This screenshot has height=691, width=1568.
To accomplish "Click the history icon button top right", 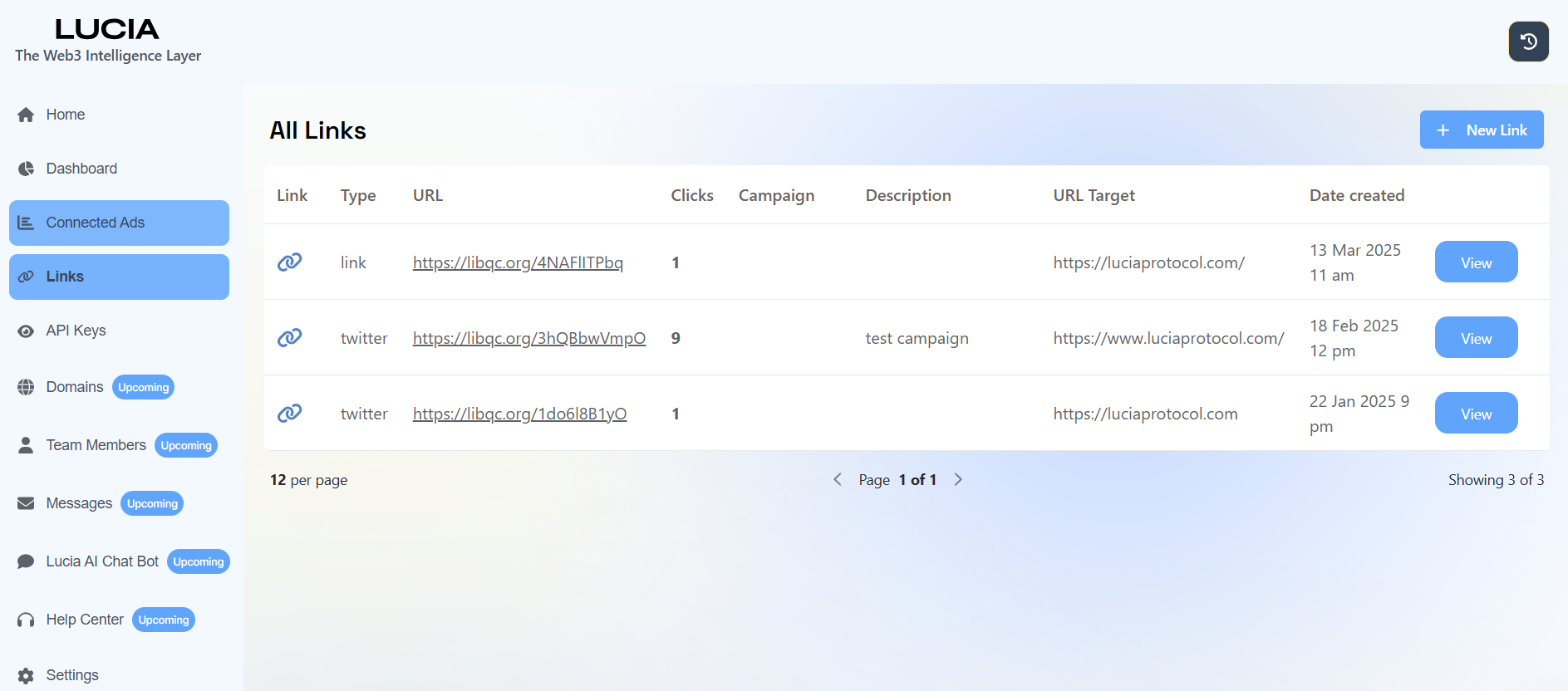I will coord(1528,42).
